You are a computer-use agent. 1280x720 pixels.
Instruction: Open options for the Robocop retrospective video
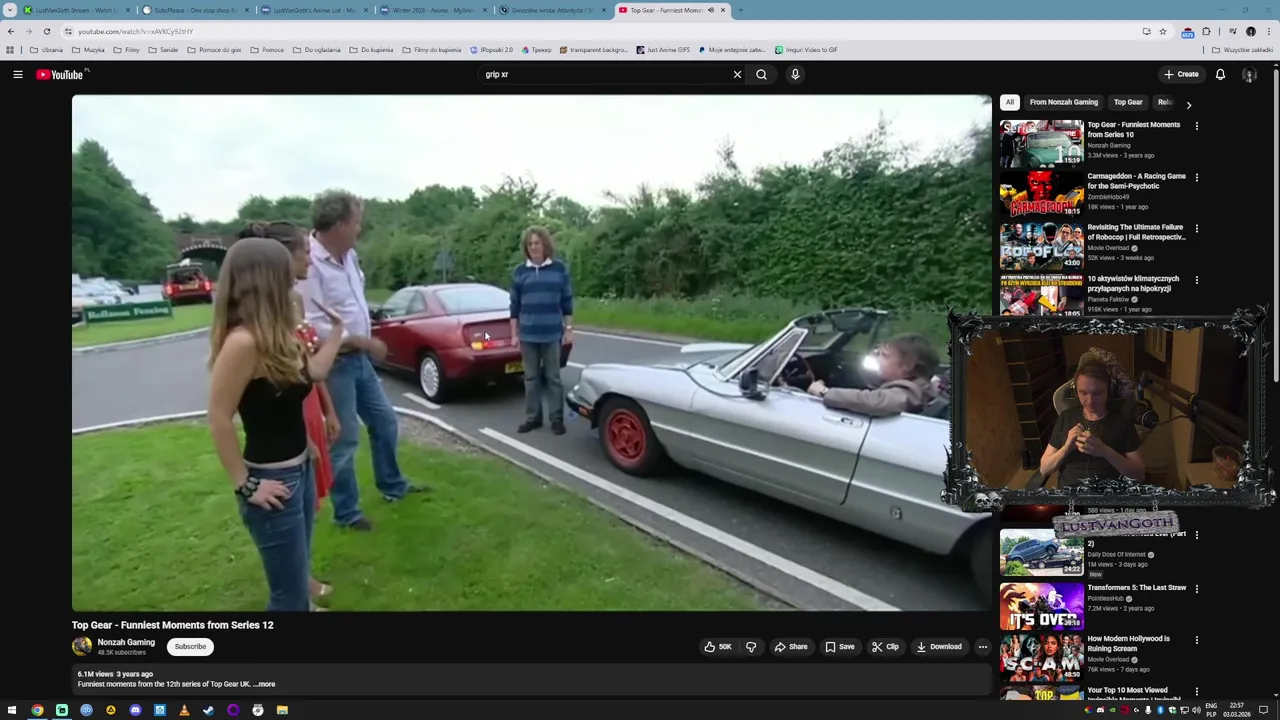[1196, 229]
